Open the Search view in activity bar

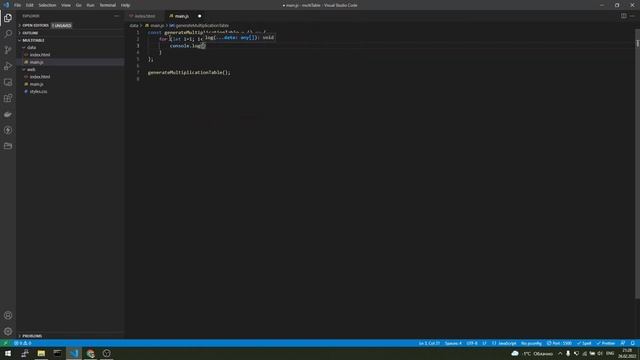(8, 34)
